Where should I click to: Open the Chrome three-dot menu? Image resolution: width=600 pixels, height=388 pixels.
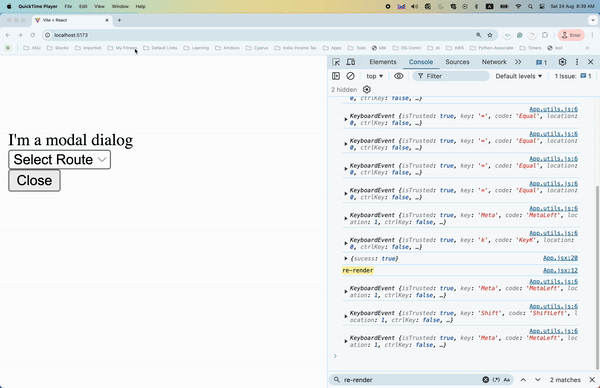coord(592,35)
